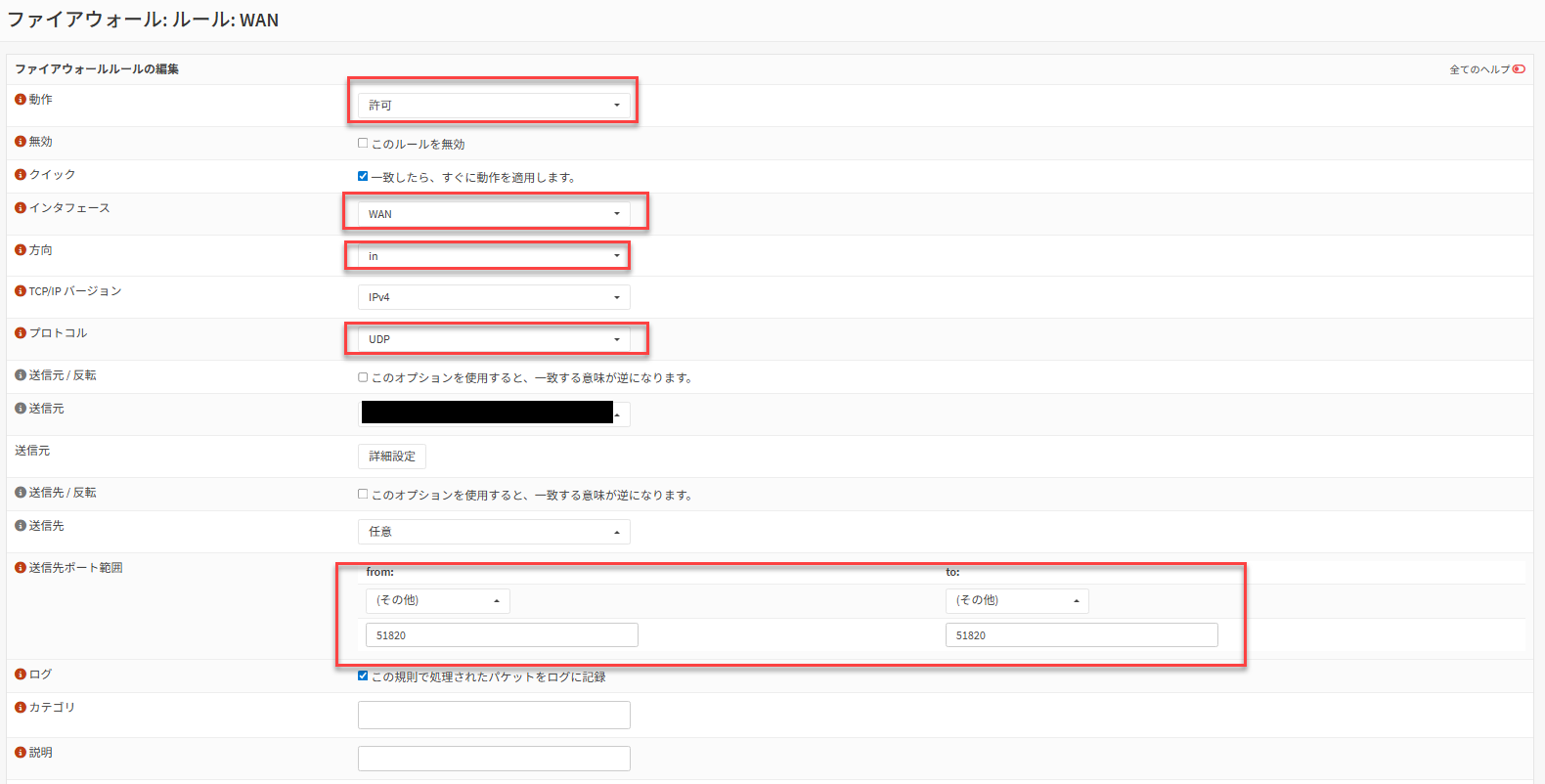The image size is (1545, 784).
Task: Click the info icon beside 動作
Action: click(21, 100)
